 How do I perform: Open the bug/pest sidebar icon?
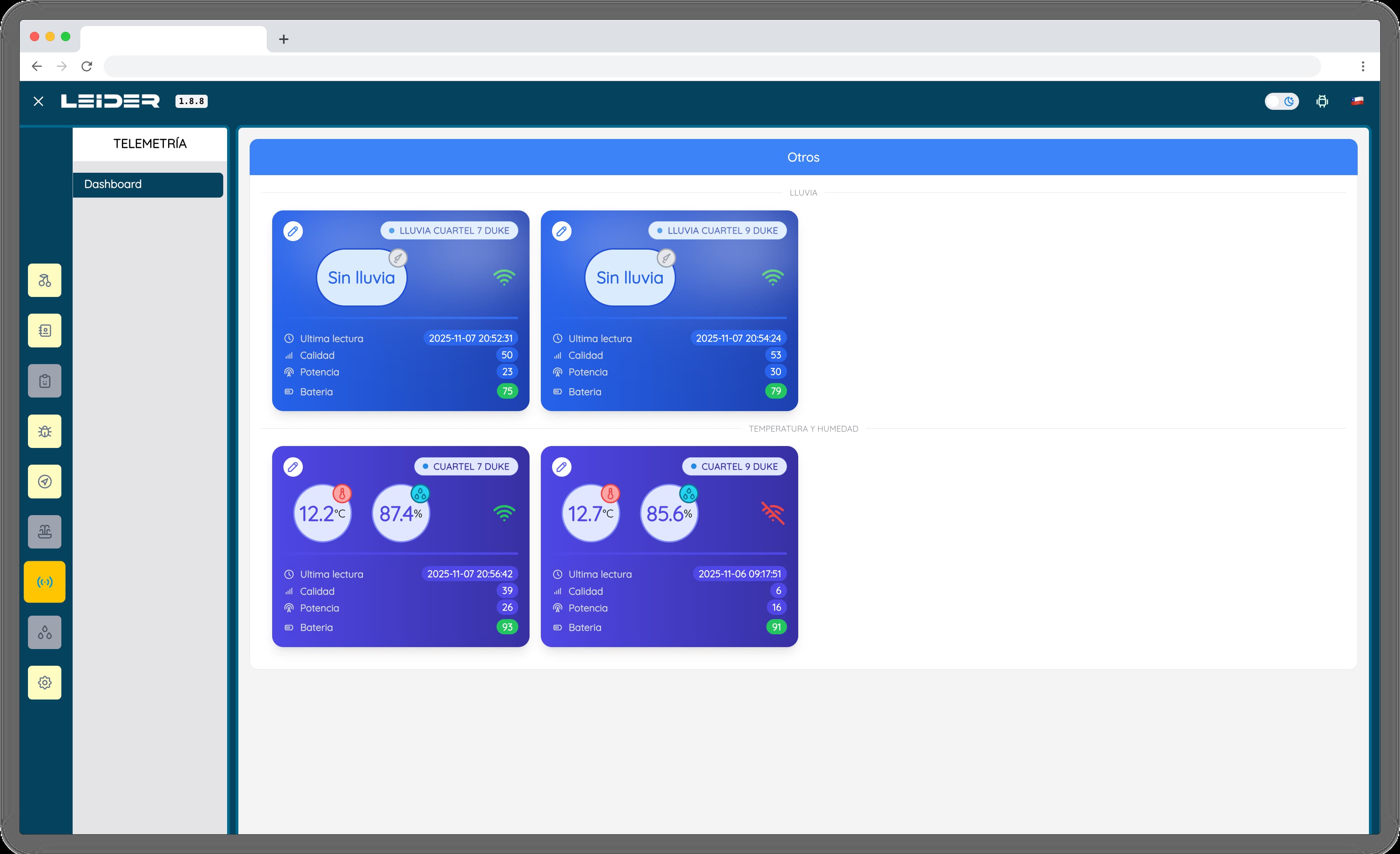pyautogui.click(x=45, y=431)
